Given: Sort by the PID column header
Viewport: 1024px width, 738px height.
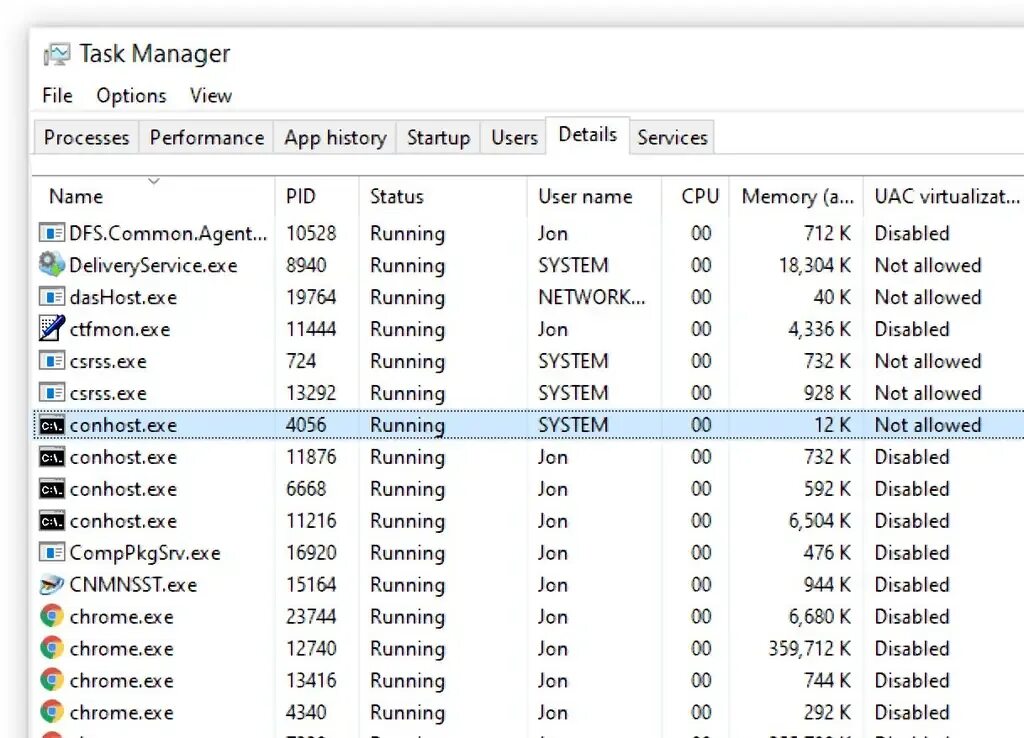Looking at the screenshot, I should coord(317,197).
